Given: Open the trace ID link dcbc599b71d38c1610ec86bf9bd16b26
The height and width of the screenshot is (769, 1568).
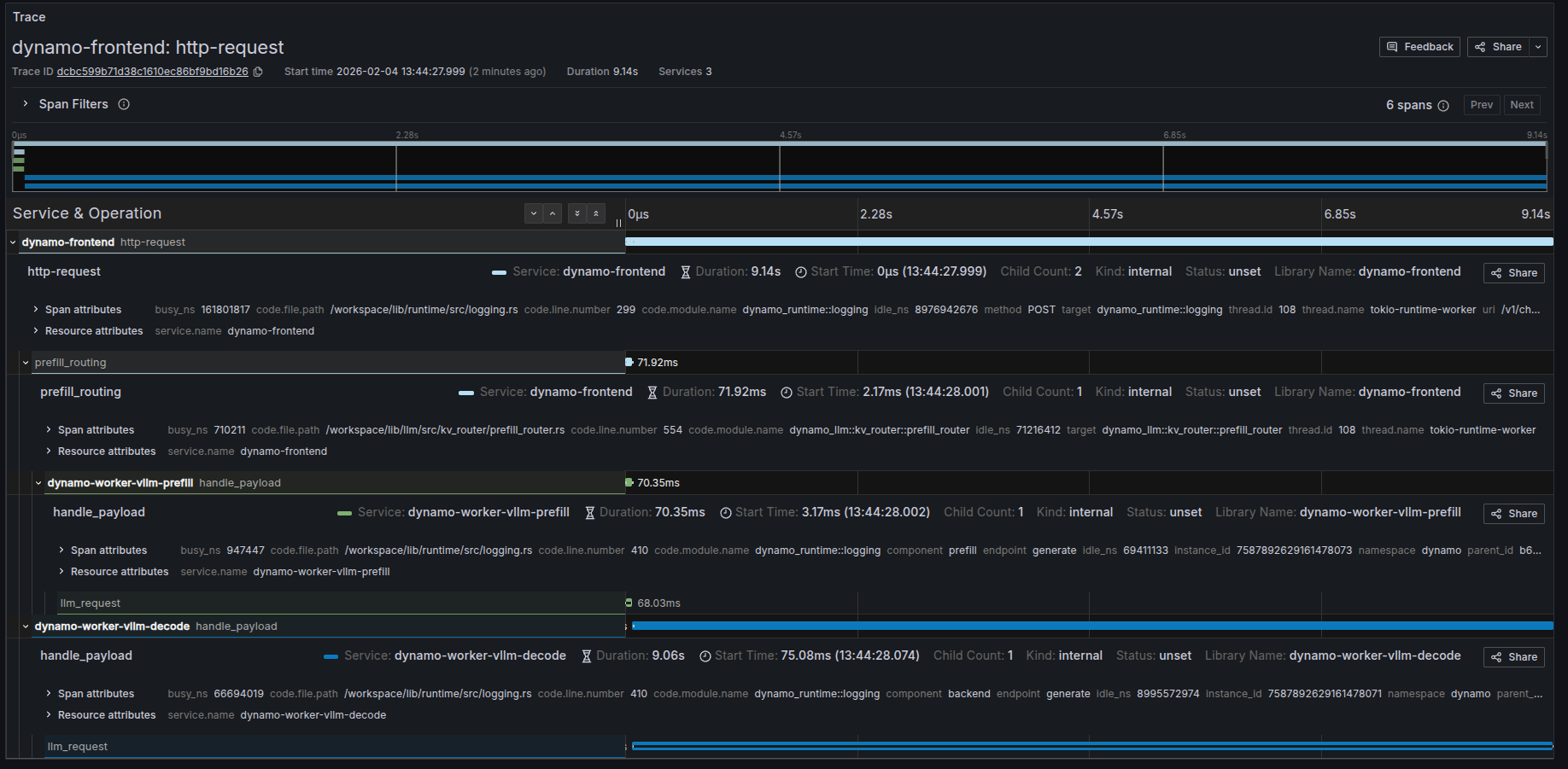Looking at the screenshot, I should click(154, 72).
